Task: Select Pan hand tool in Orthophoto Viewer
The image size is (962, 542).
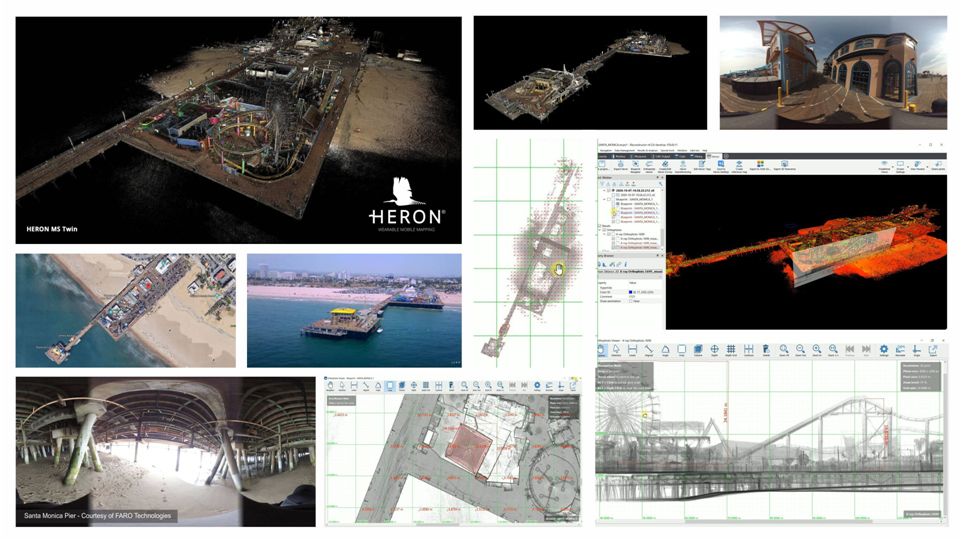Action: pyautogui.click(x=603, y=350)
